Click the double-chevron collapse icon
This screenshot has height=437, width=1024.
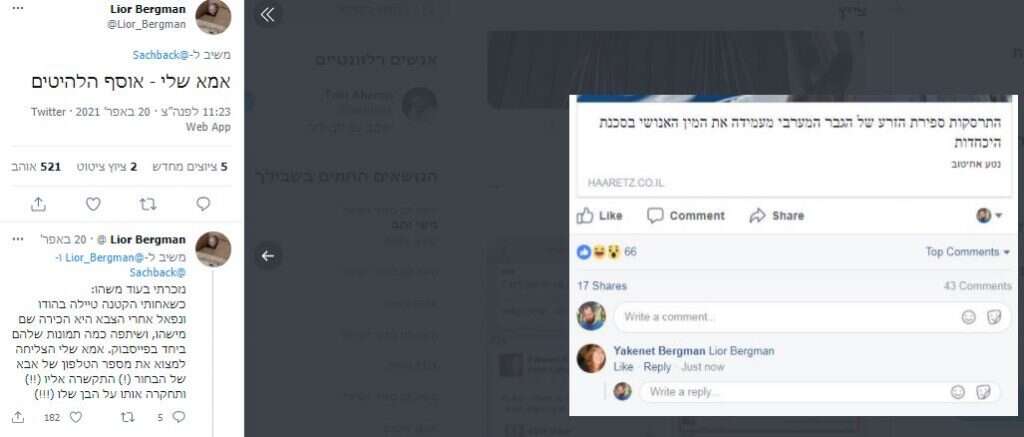[267, 15]
